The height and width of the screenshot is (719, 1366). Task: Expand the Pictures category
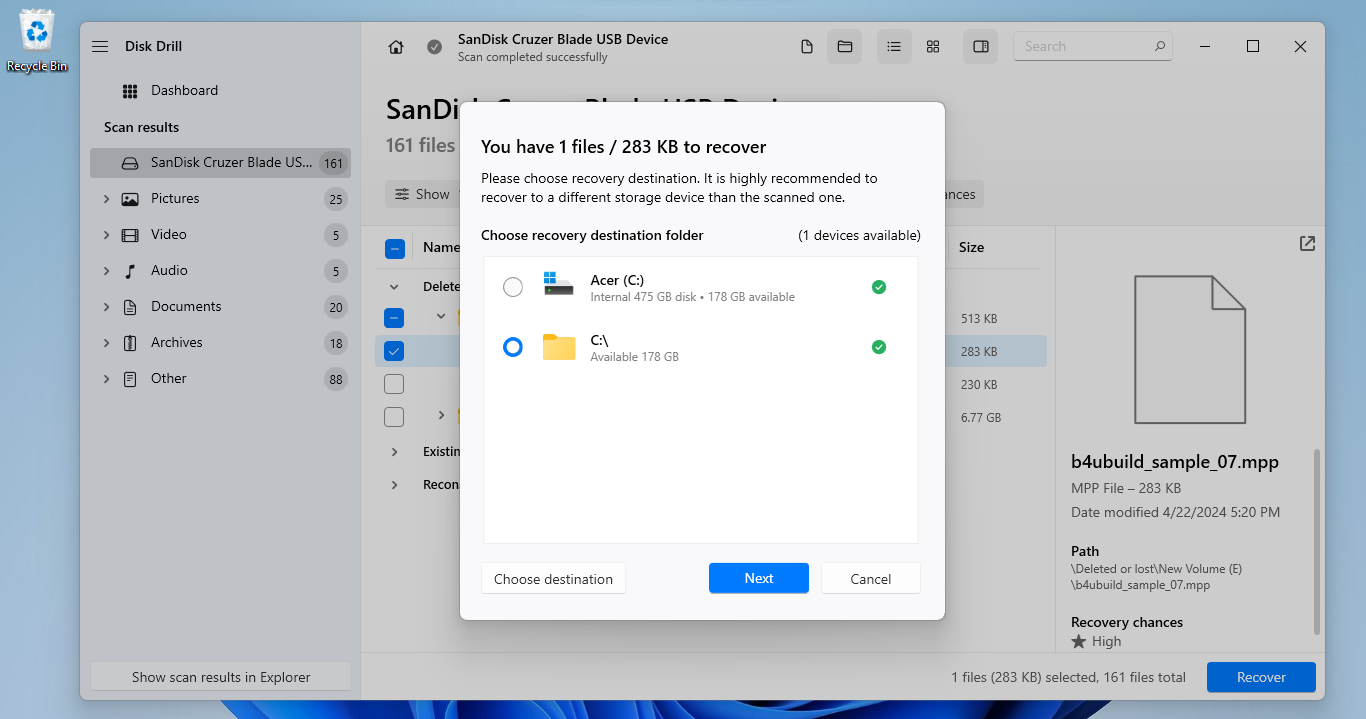(106, 199)
